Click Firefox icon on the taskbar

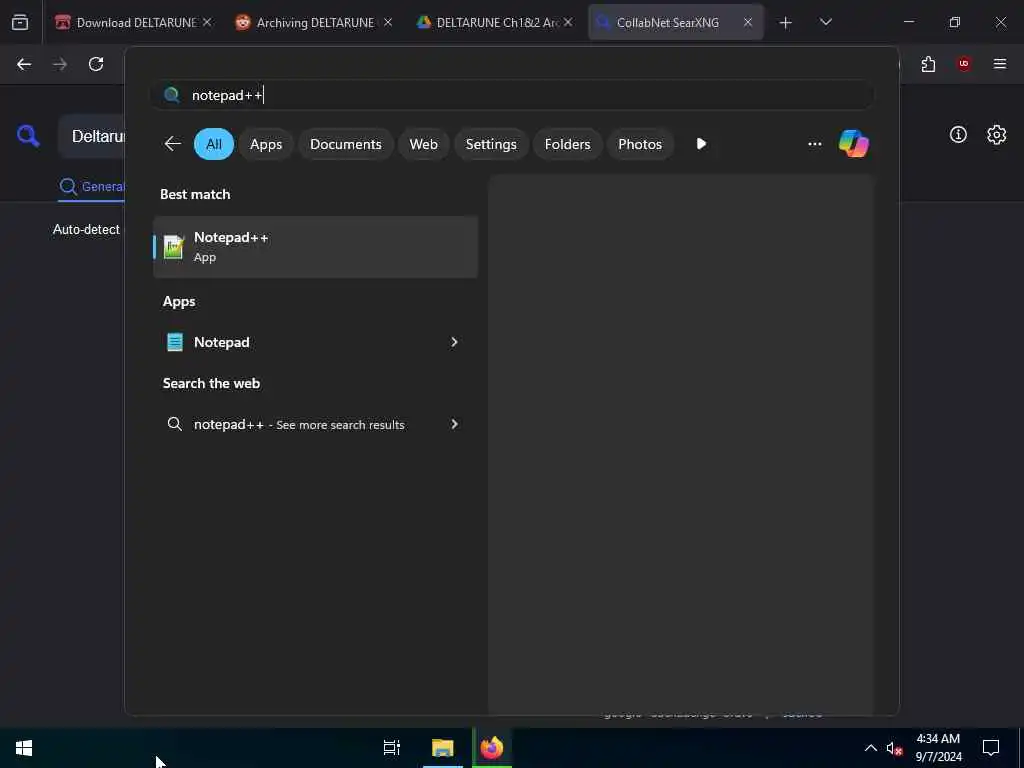[x=492, y=748]
